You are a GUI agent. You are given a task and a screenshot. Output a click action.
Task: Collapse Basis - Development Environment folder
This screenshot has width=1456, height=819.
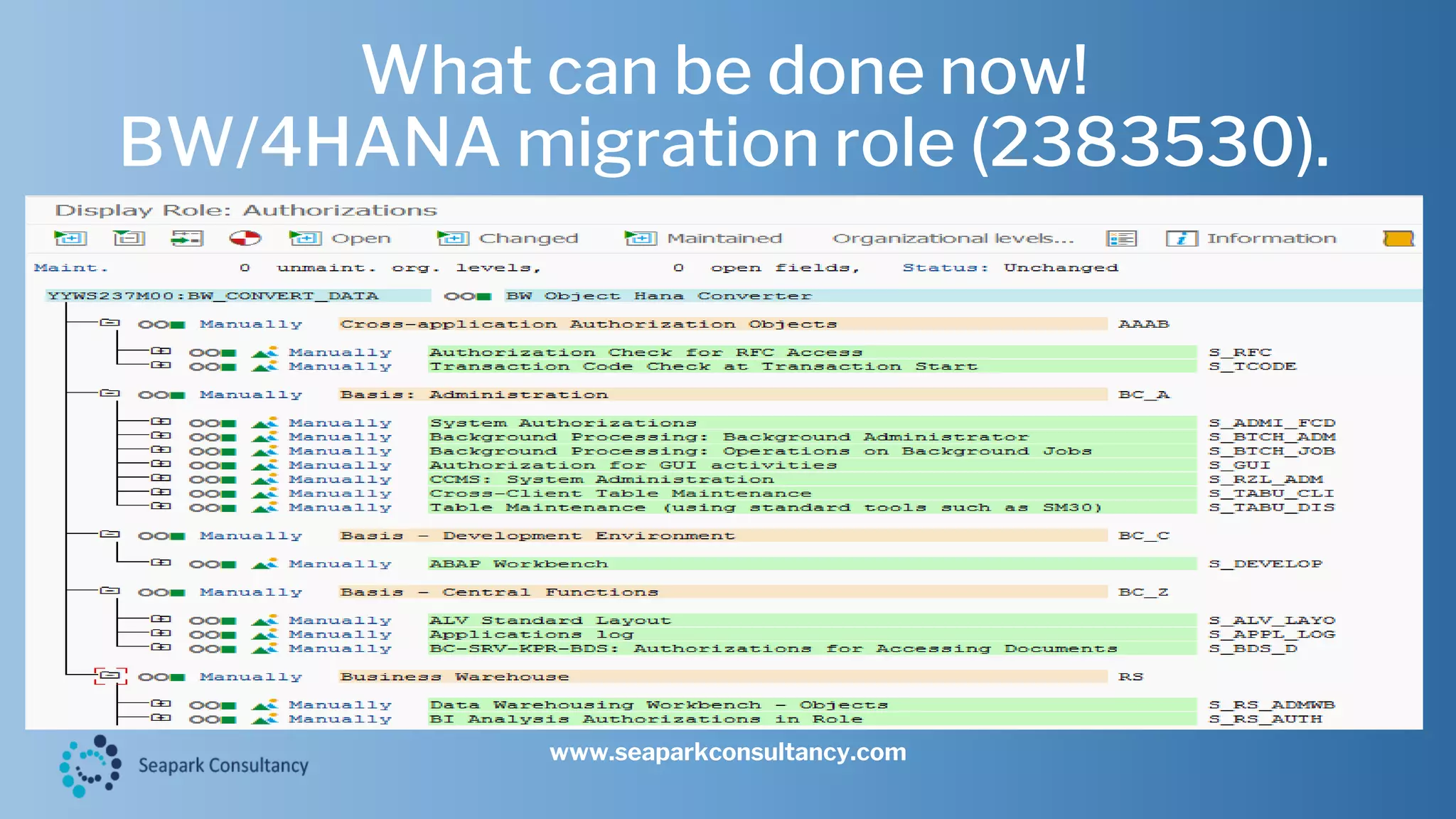(x=109, y=534)
